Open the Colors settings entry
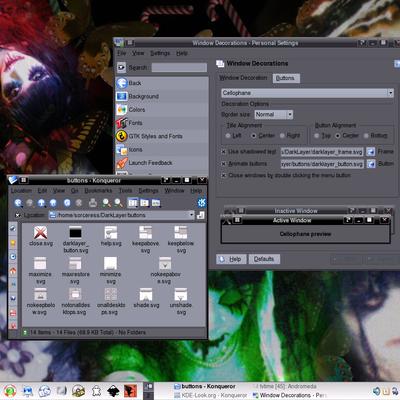This screenshot has width=400, height=400. pos(162,110)
